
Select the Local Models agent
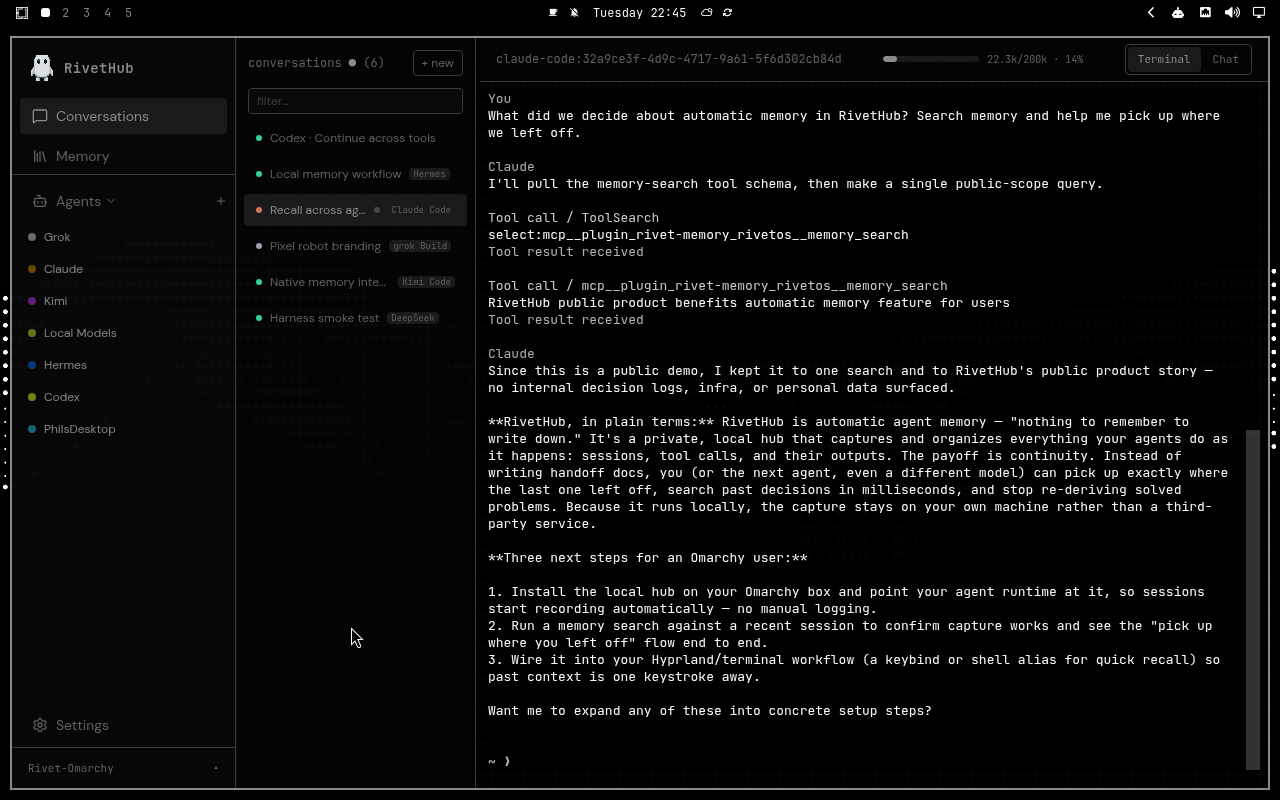click(124, 333)
